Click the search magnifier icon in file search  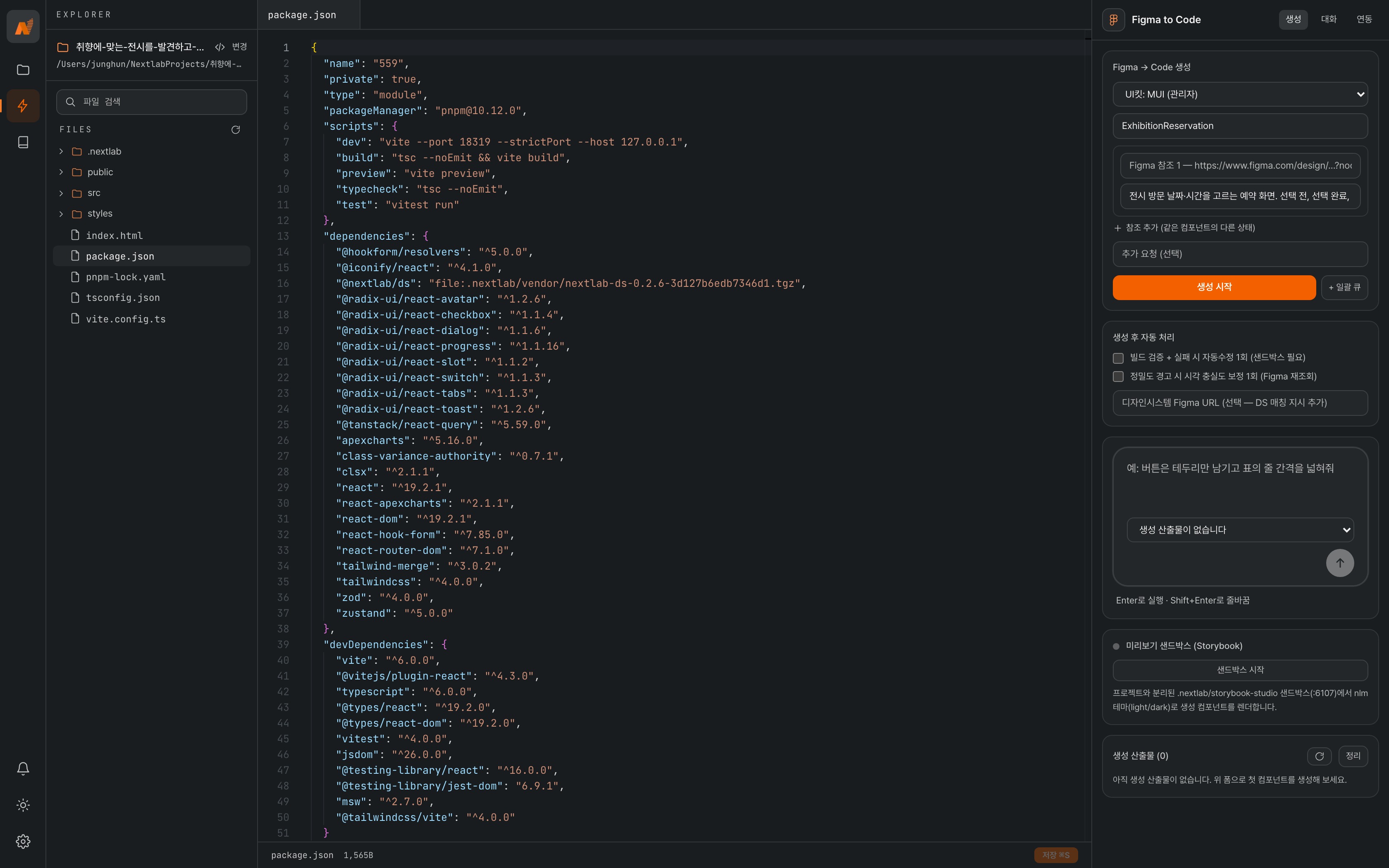click(71, 102)
